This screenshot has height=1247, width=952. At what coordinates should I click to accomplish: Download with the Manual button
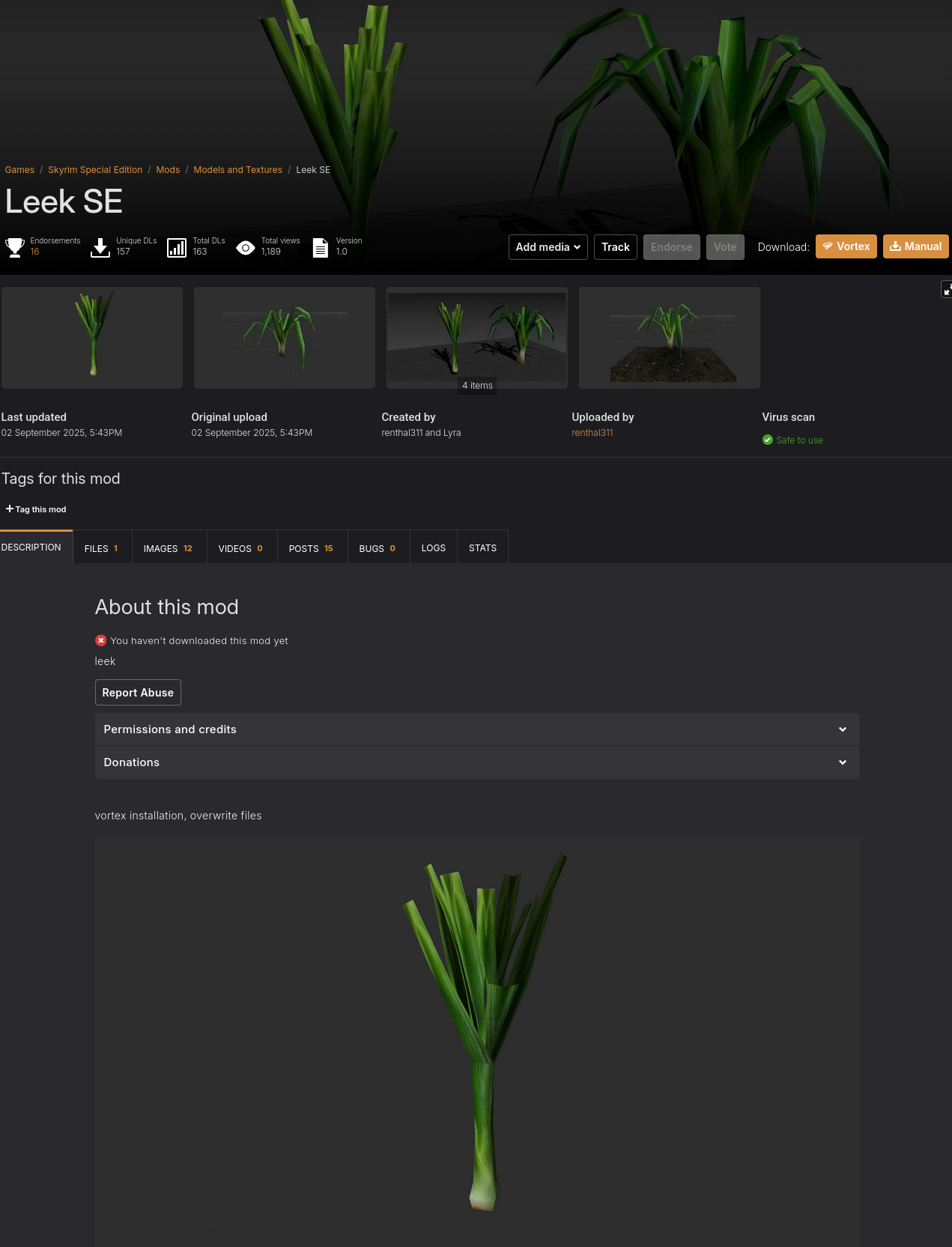(x=916, y=246)
